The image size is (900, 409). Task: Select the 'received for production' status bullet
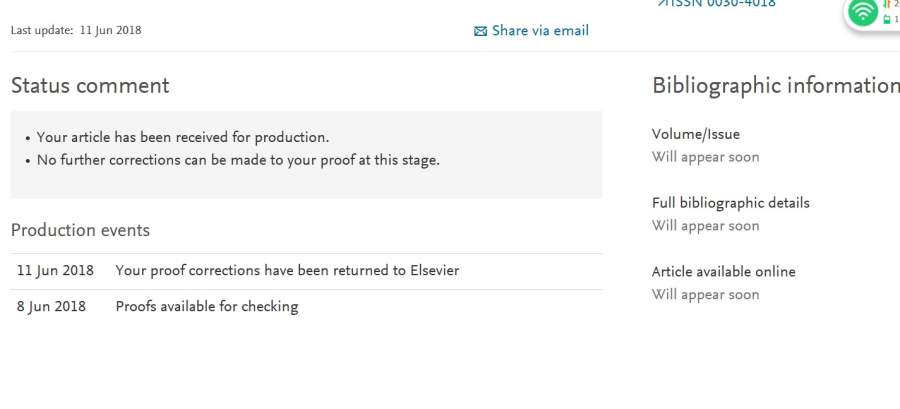[183, 137]
